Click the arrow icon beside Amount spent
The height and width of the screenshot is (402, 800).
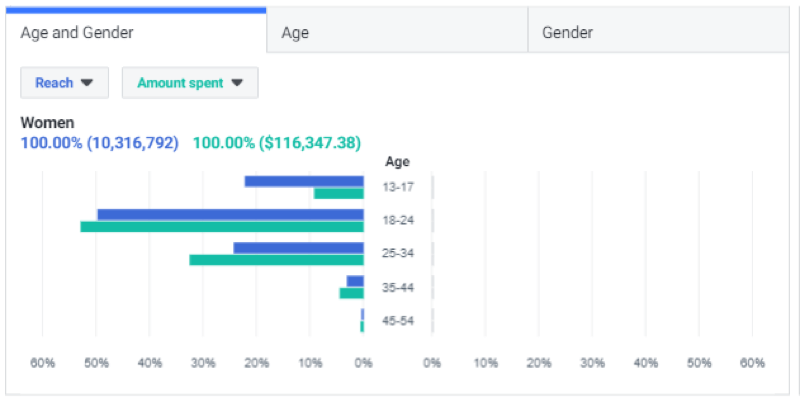(237, 83)
